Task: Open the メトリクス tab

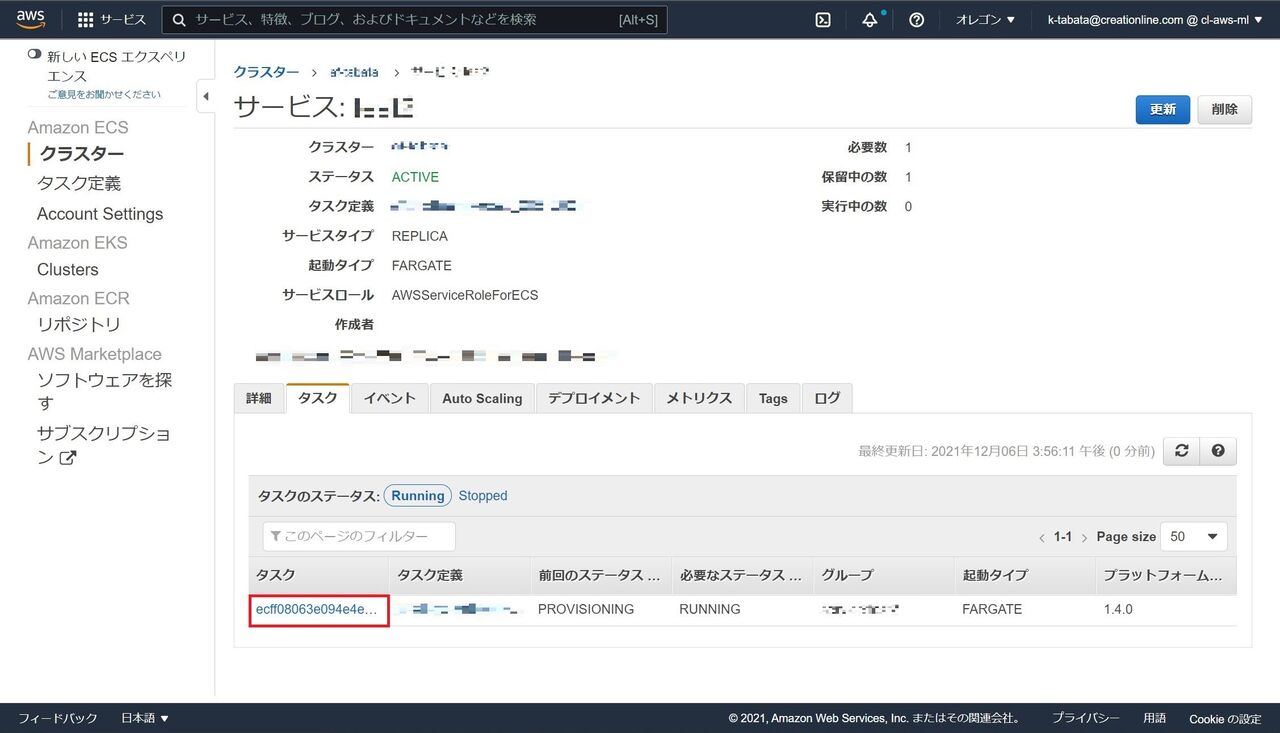Action: [x=700, y=398]
